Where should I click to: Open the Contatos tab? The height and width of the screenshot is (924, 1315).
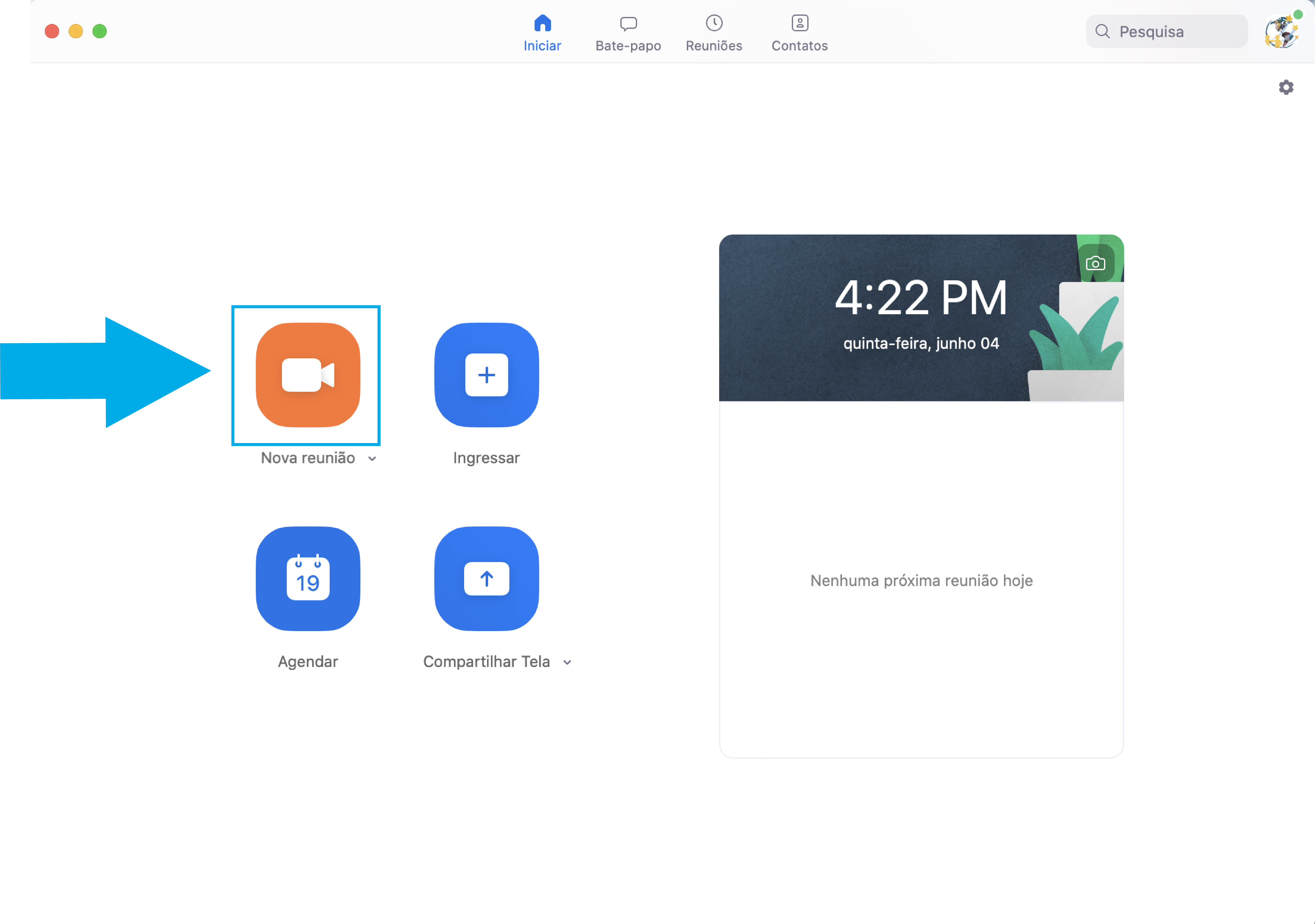[x=800, y=33]
